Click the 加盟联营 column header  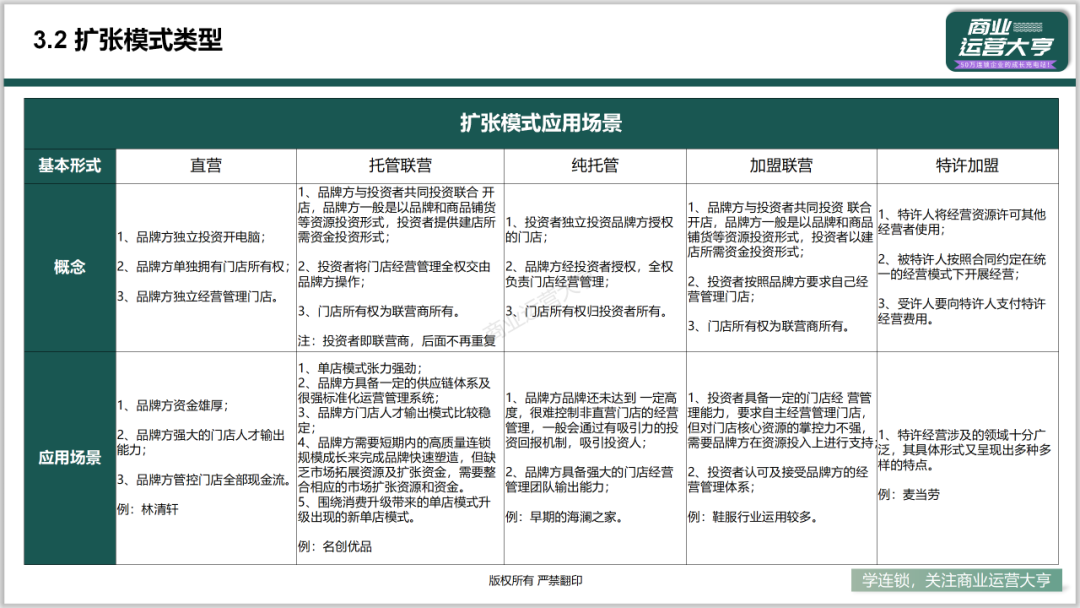click(x=781, y=166)
